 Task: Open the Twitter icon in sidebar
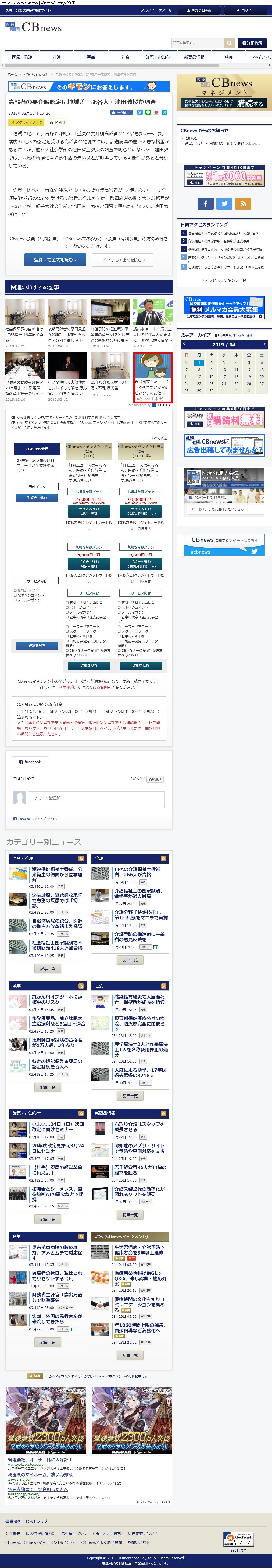click(x=224, y=203)
